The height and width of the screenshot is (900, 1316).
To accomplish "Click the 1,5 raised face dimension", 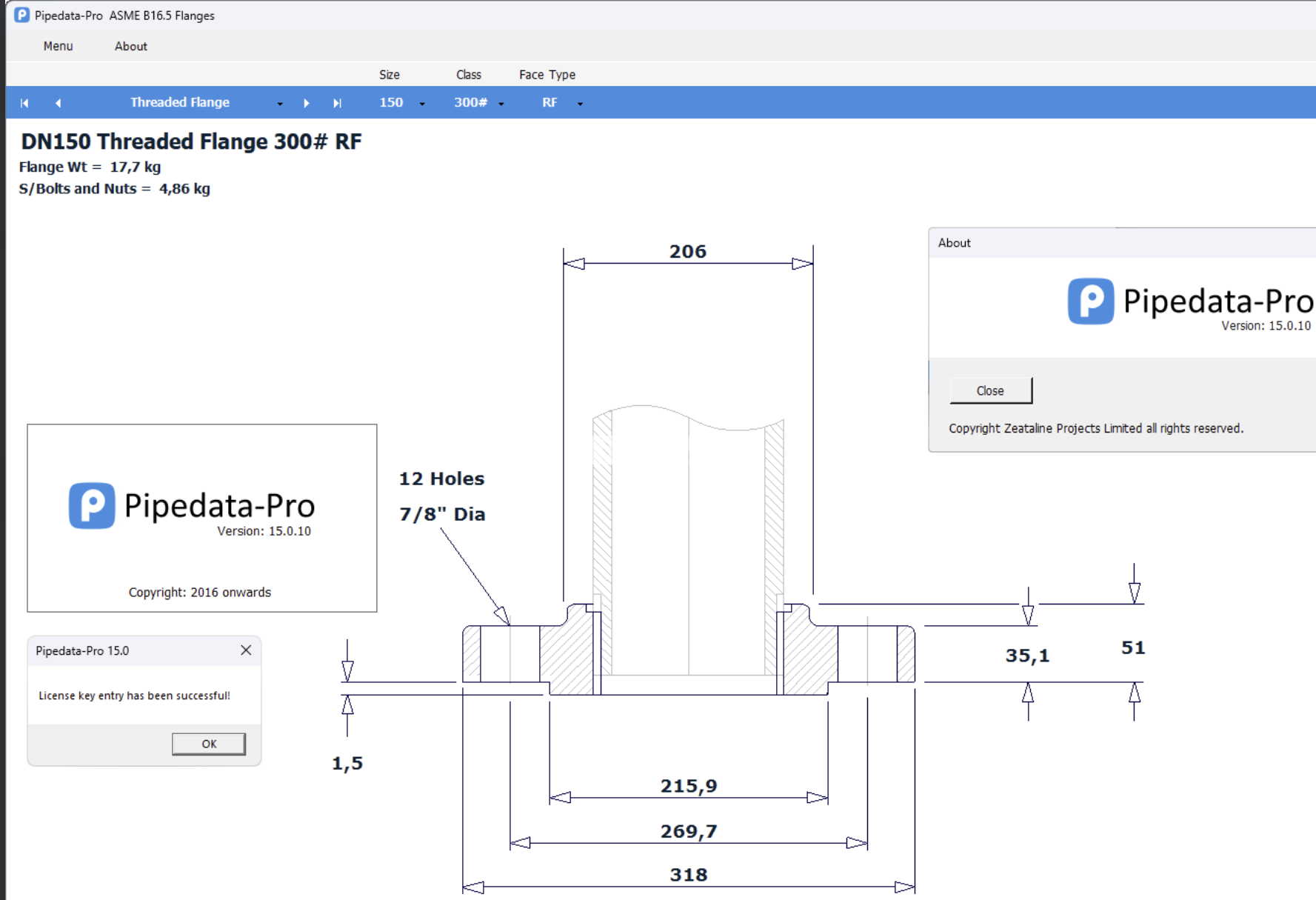I will tap(347, 763).
